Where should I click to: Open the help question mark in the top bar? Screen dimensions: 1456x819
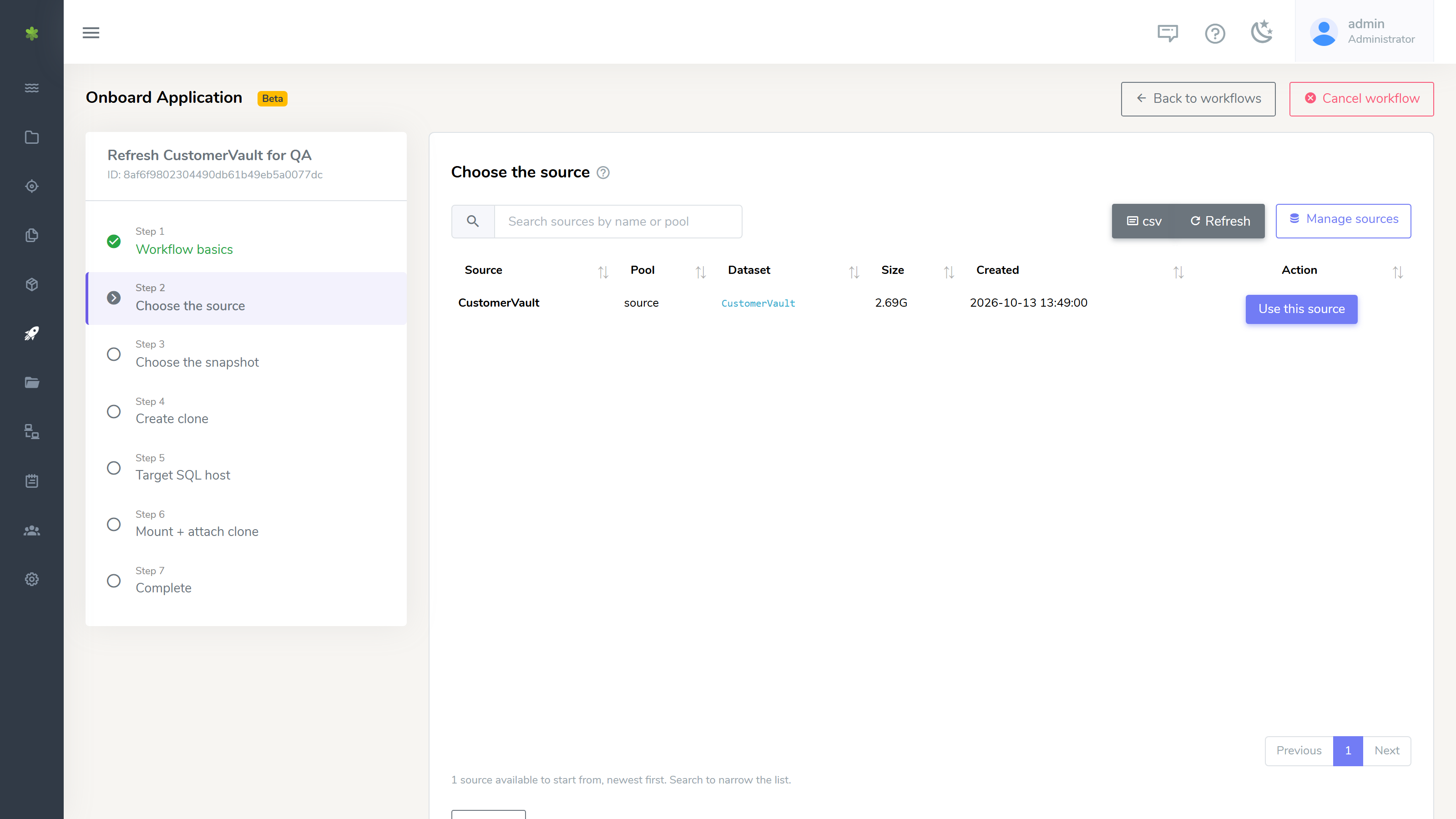click(1215, 33)
